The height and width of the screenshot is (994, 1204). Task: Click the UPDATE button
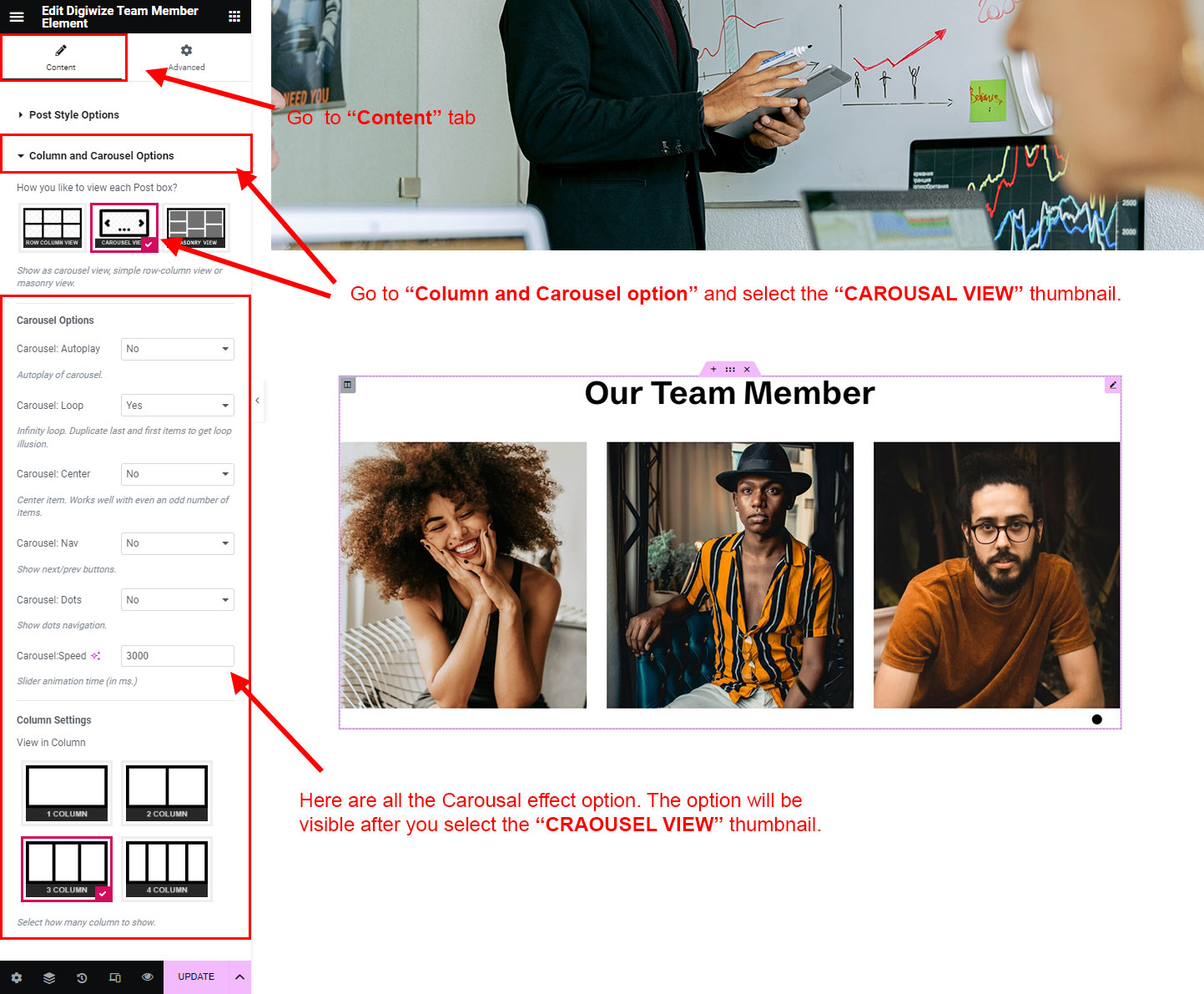click(196, 977)
